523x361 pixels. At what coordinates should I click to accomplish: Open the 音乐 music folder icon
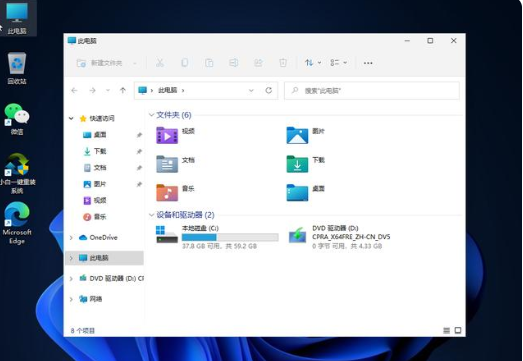[167, 193]
